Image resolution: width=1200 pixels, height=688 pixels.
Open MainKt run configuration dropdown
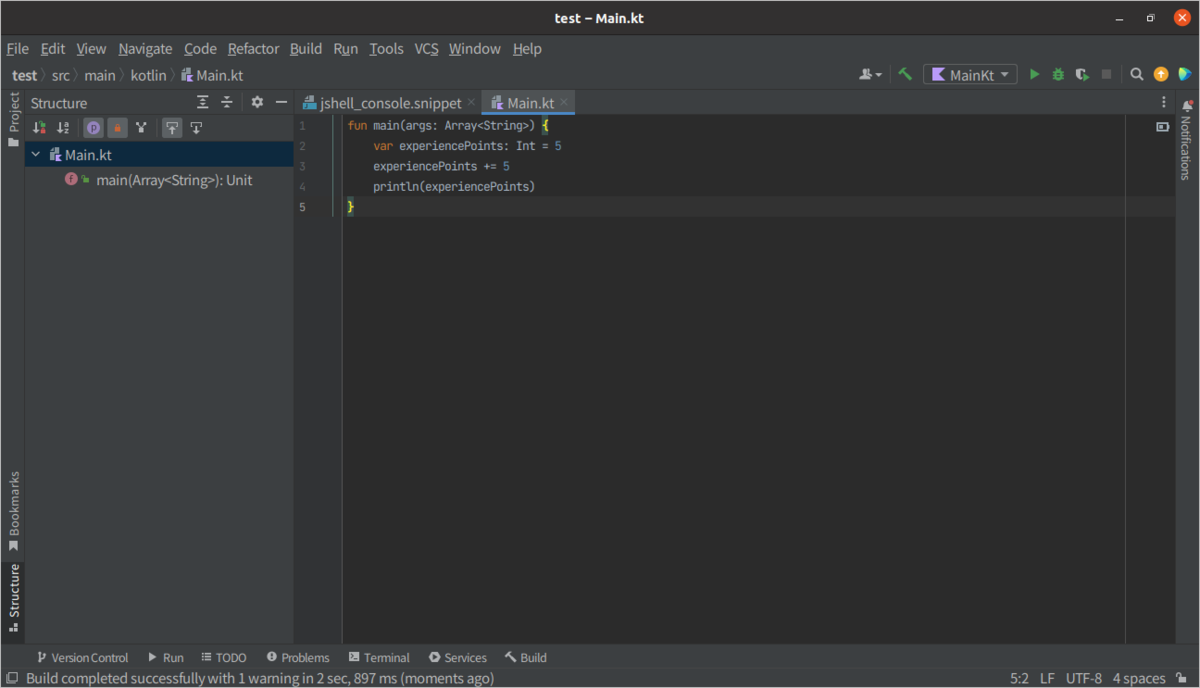pos(970,74)
